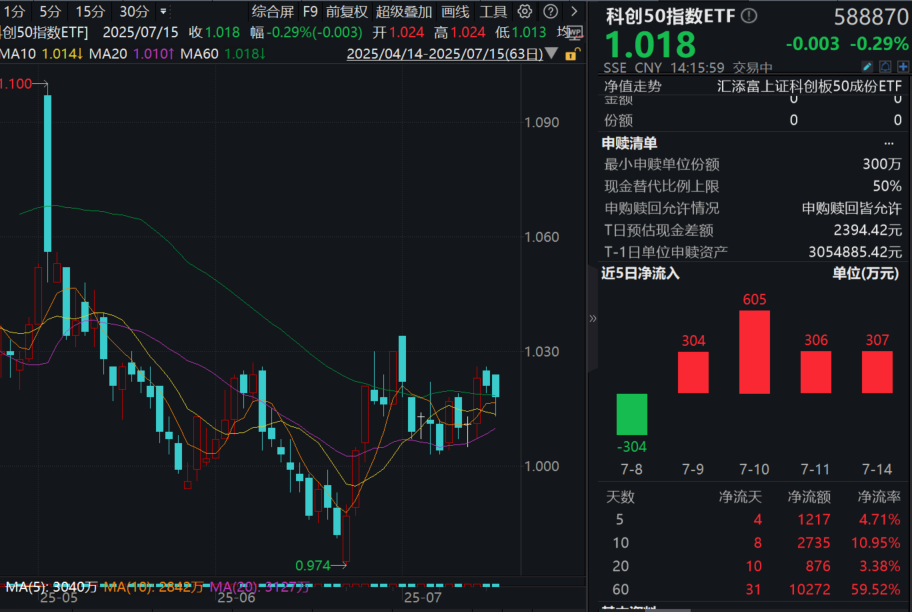This screenshot has height=612, width=912.
Task: Select the green 7-8 inflow bar
Action: click(x=631, y=415)
